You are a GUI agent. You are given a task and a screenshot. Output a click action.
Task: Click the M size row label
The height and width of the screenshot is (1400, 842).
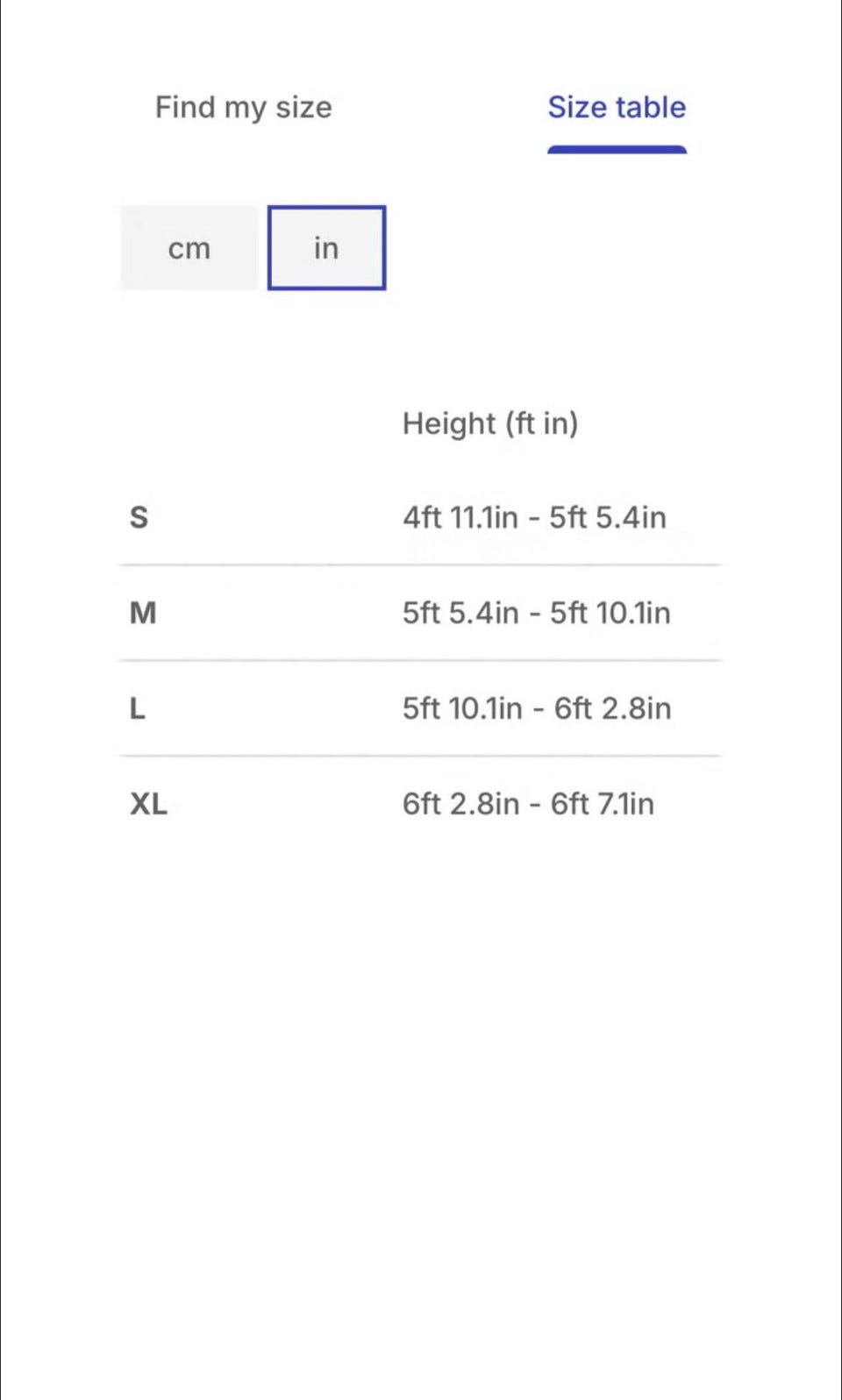click(143, 613)
